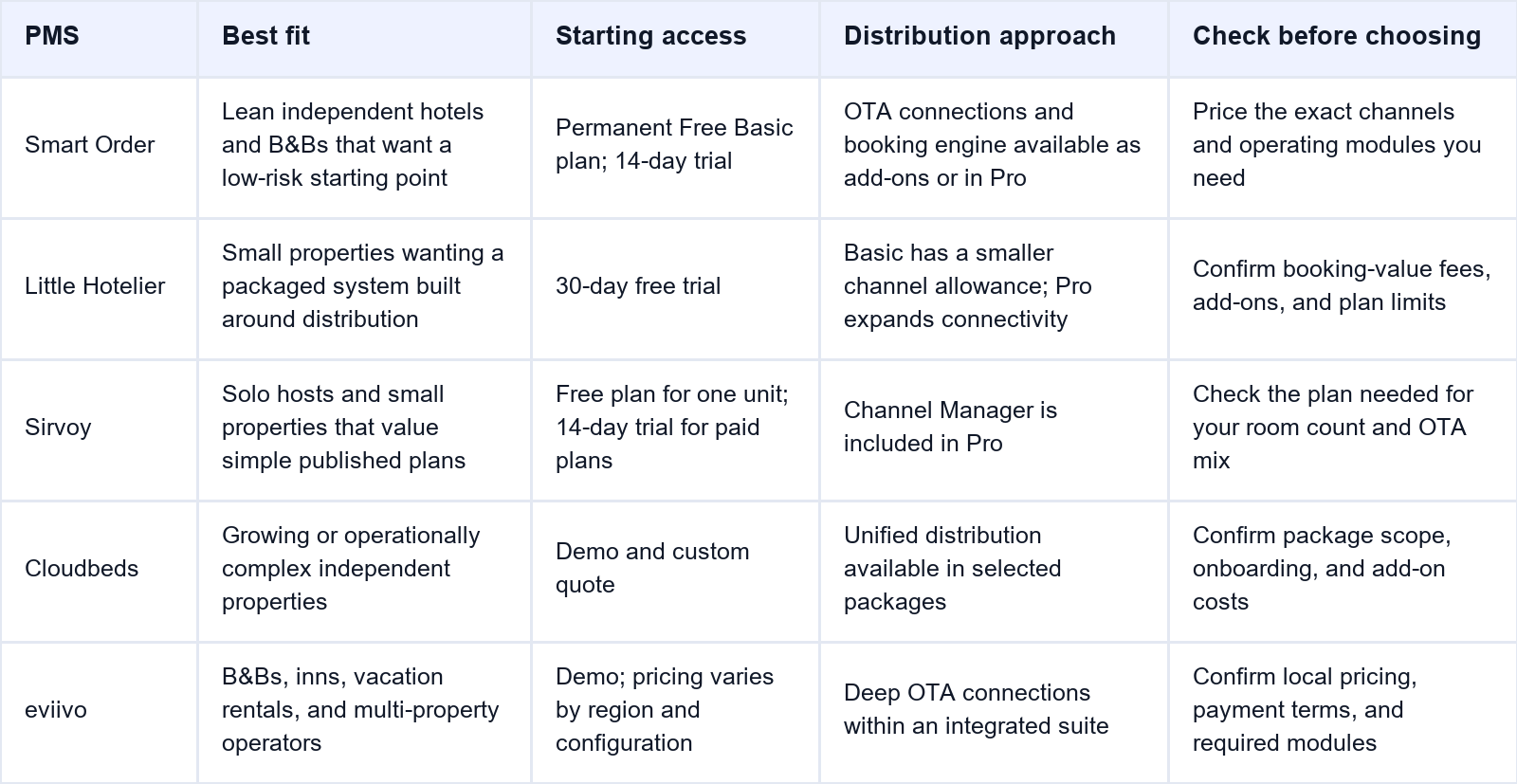This screenshot has width=1517, height=784.
Task: Select the Distribution approach header
Action: tap(994, 39)
